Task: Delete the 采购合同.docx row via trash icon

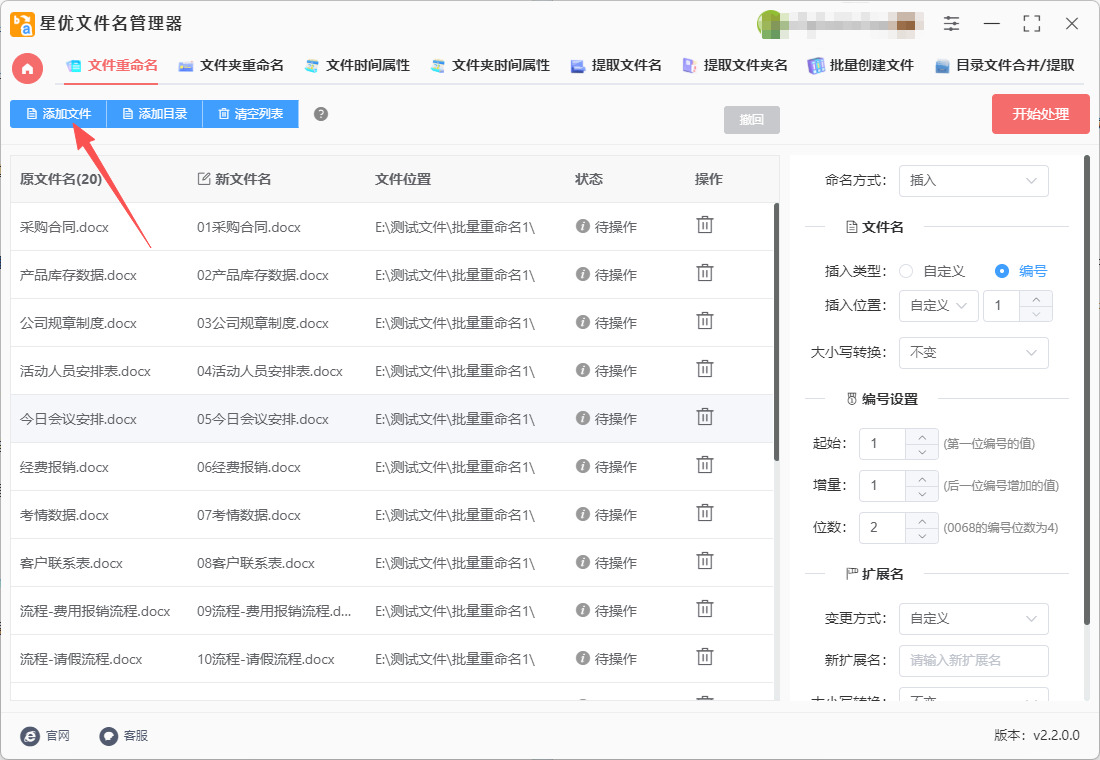Action: (705, 225)
